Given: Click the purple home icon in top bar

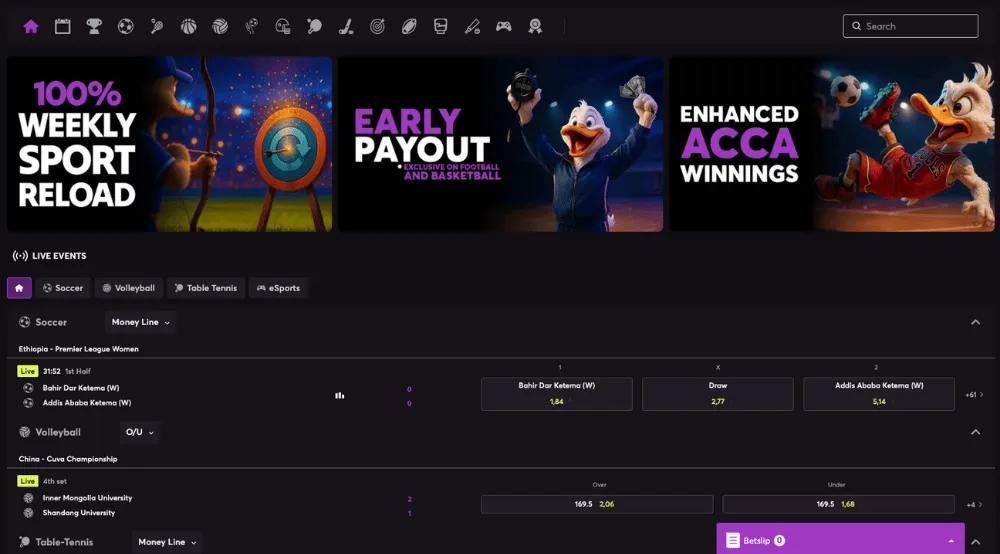Looking at the screenshot, I should click(31, 26).
